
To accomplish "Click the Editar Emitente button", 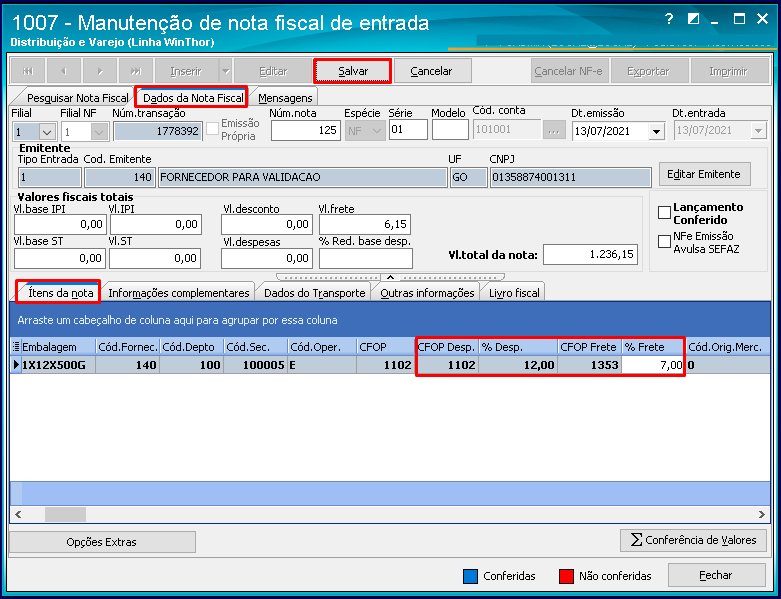I will point(704,174).
